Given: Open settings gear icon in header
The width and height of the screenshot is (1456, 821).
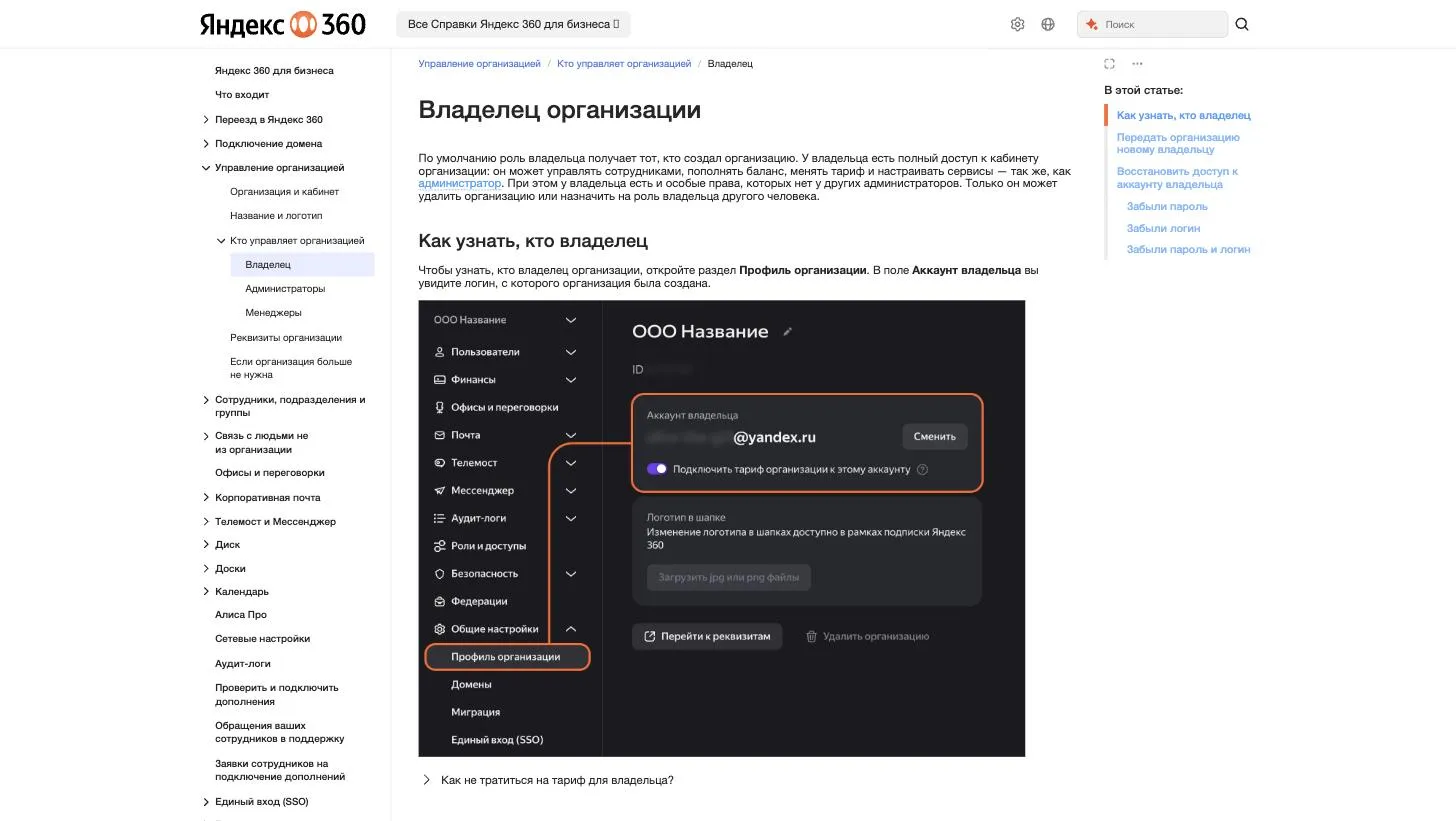Looking at the screenshot, I should (1017, 24).
